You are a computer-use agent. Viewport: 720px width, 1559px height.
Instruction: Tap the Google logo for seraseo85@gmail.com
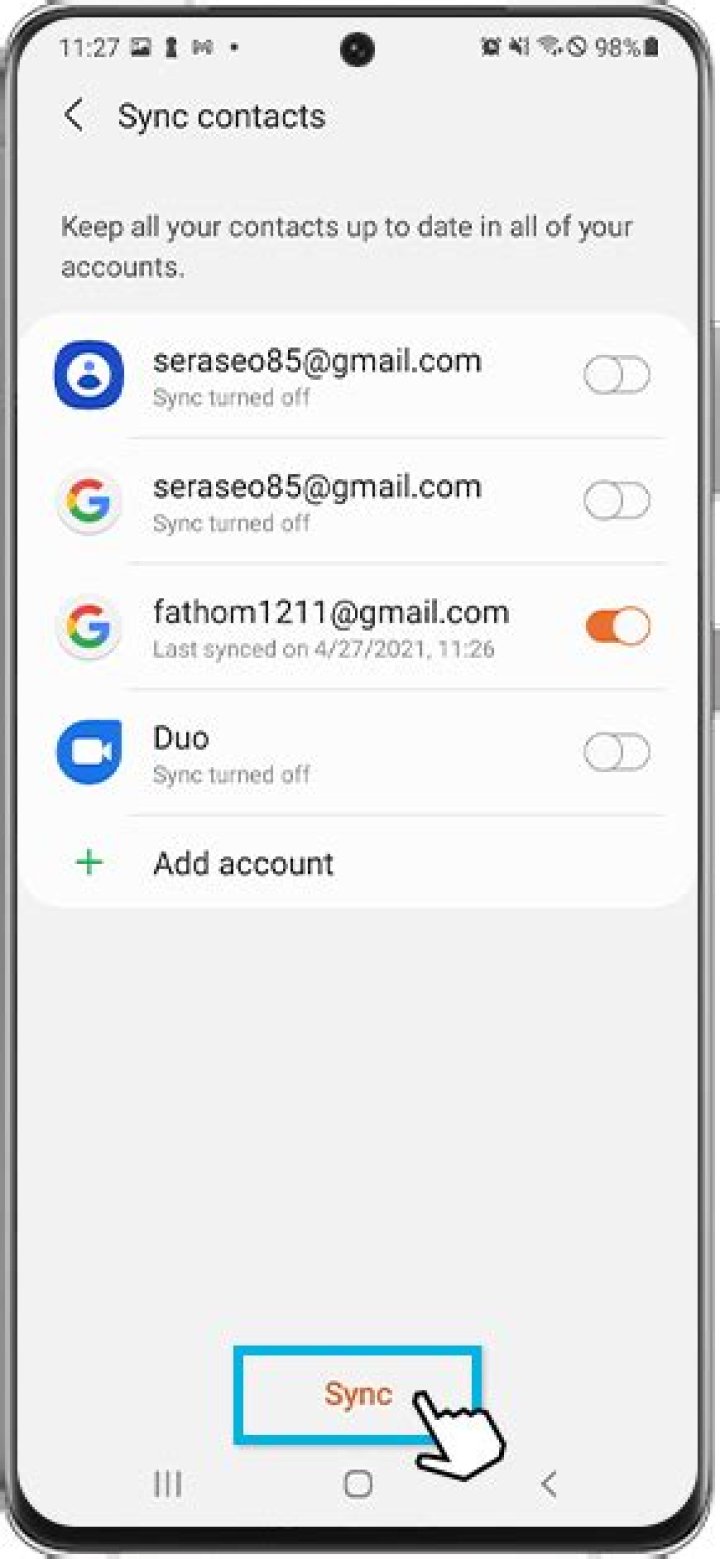[89, 501]
